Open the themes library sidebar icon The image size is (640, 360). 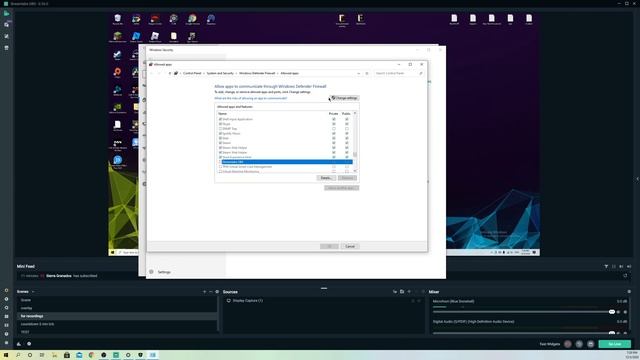pos(6,36)
